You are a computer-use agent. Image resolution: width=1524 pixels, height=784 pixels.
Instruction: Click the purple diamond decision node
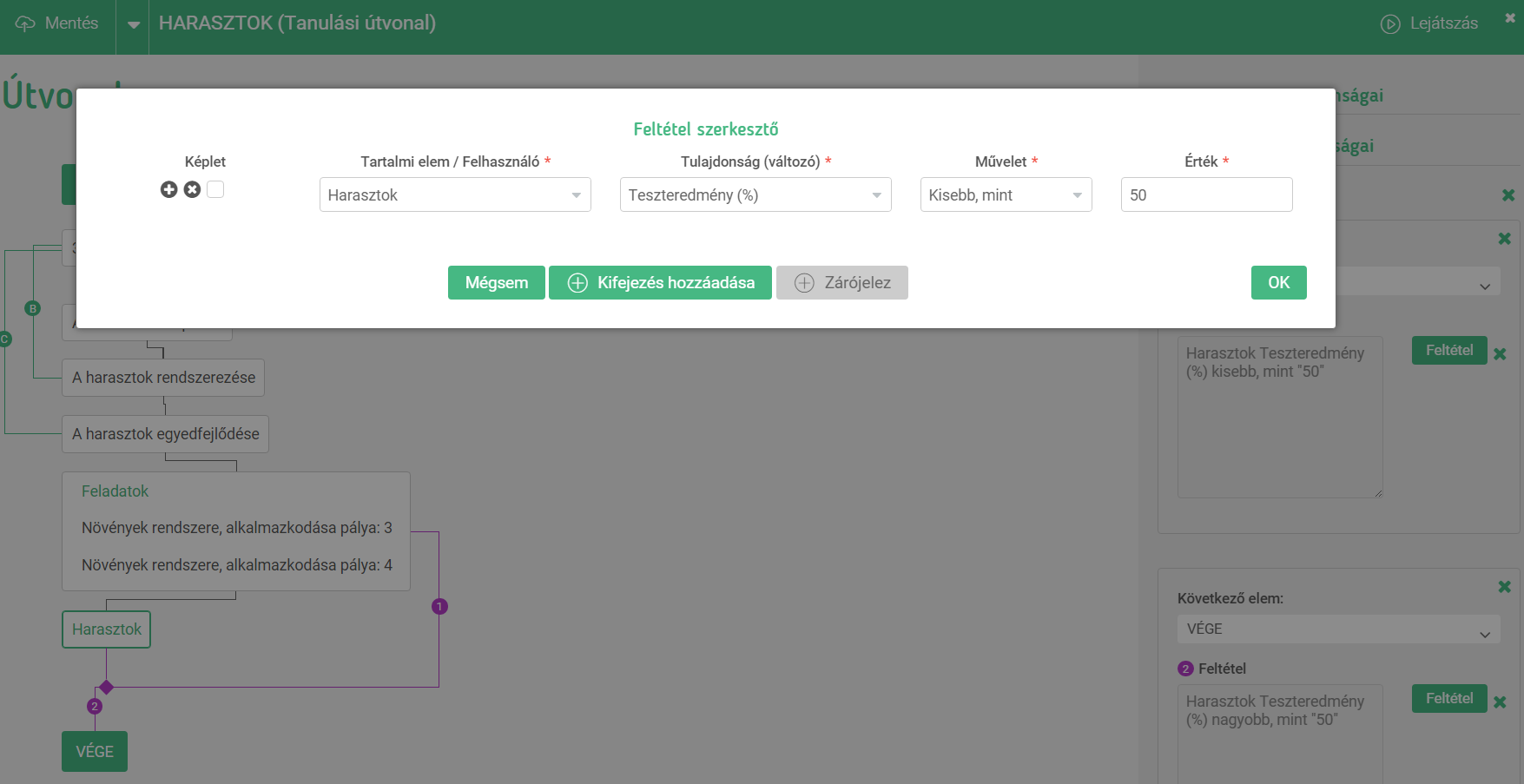point(106,687)
